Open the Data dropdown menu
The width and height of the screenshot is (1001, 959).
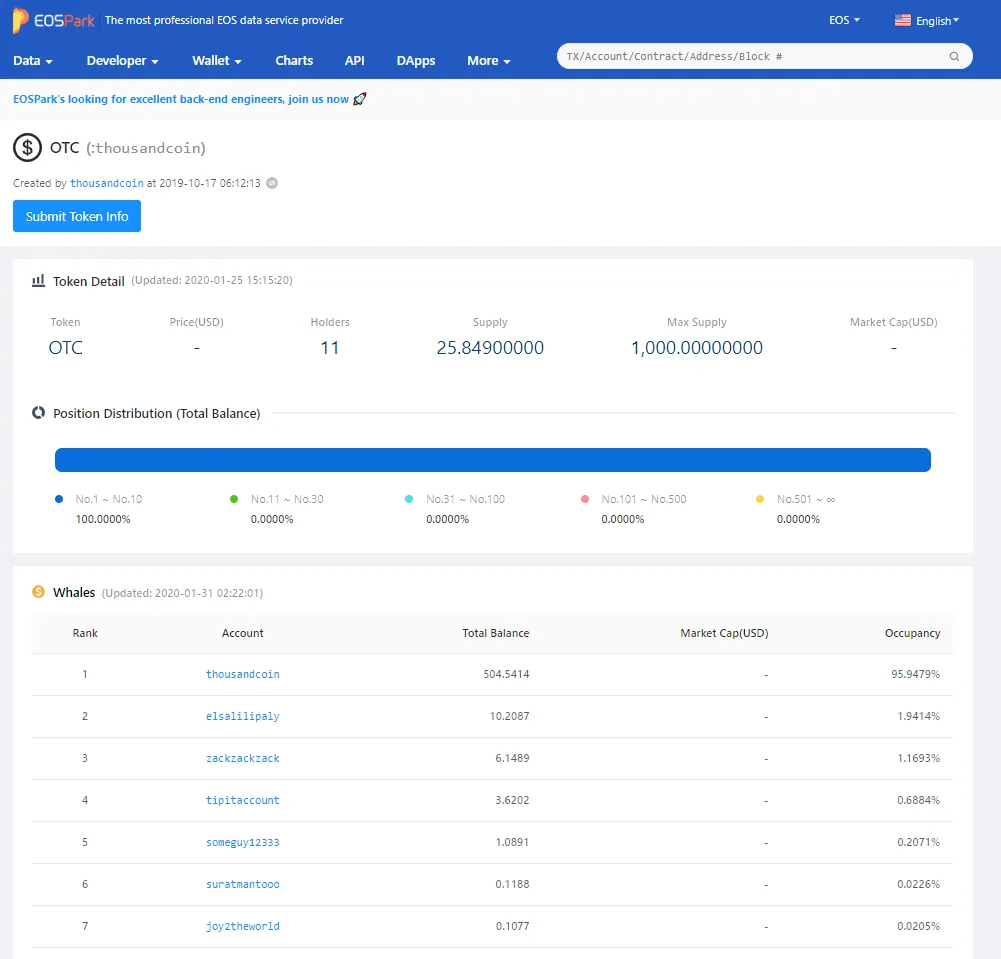click(33, 61)
